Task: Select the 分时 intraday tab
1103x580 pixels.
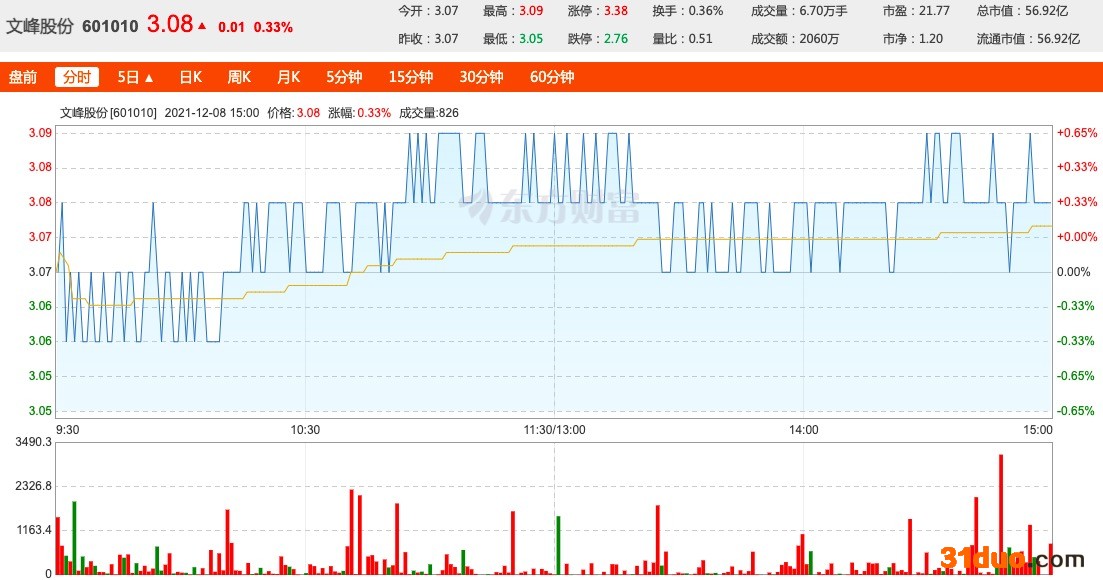Action: coord(77,77)
